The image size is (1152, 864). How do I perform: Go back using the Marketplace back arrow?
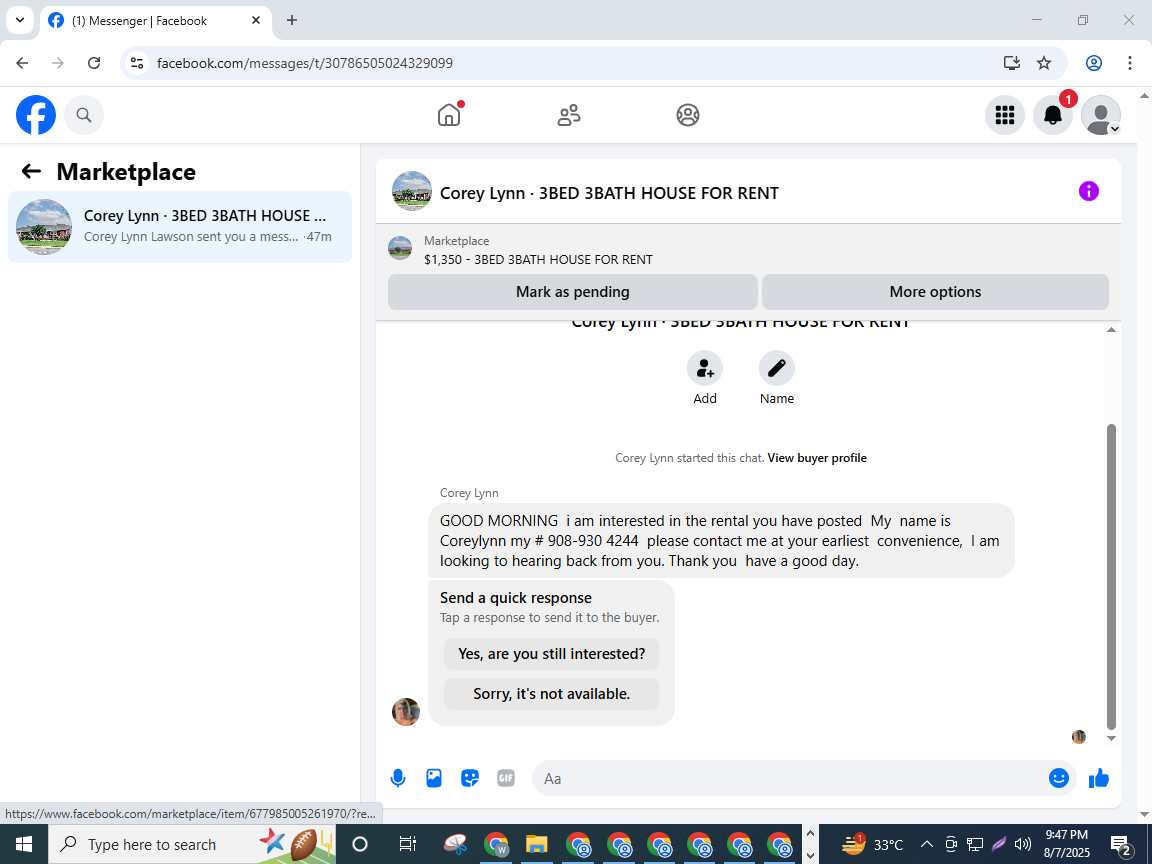pos(31,171)
